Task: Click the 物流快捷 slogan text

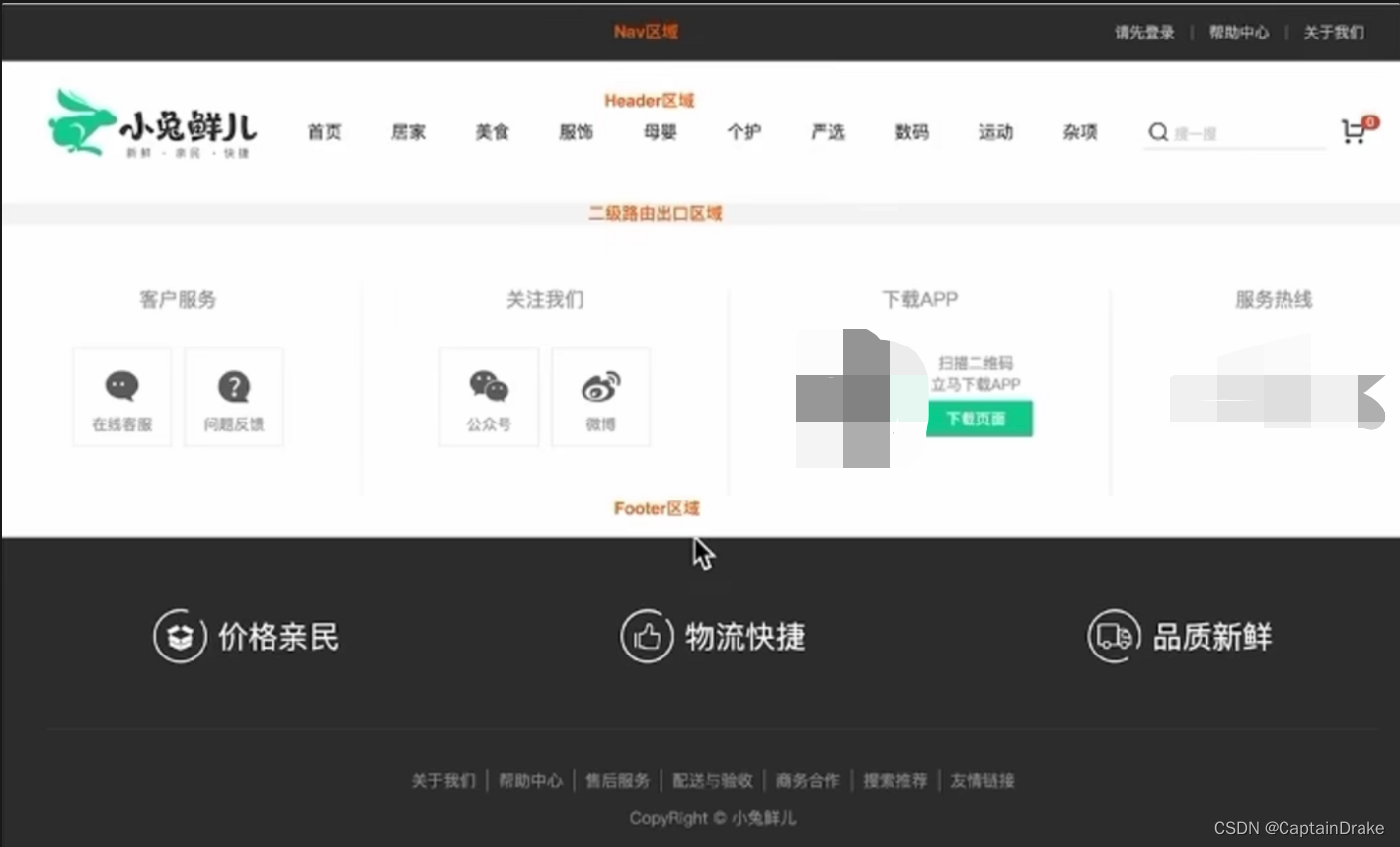Action: [x=745, y=637]
